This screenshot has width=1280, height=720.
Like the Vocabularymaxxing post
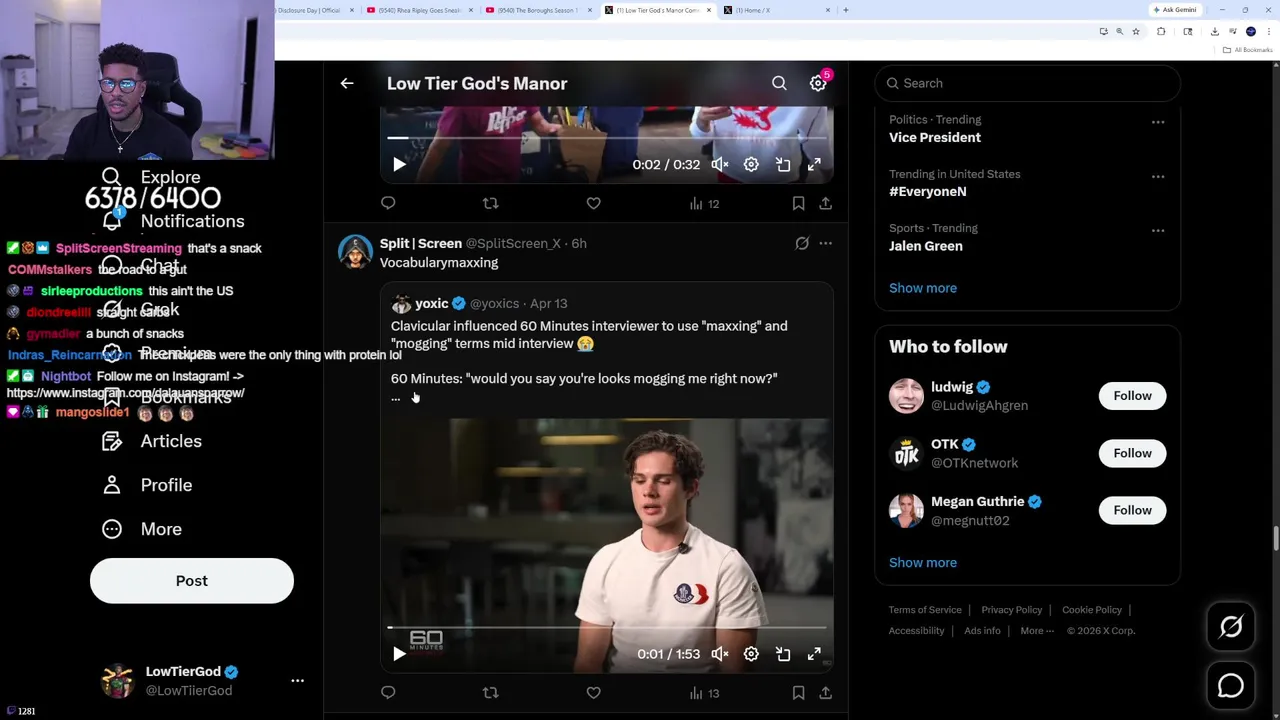click(x=593, y=692)
